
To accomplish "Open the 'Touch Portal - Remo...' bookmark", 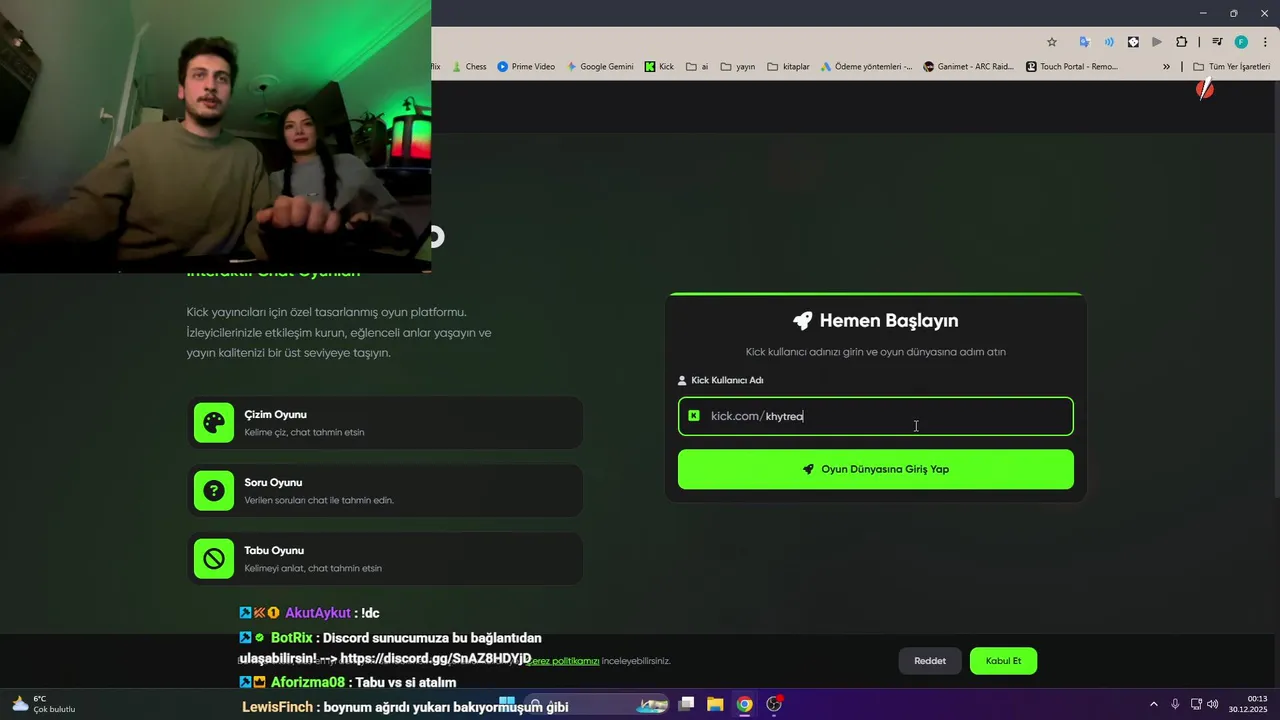I will tap(1072, 67).
